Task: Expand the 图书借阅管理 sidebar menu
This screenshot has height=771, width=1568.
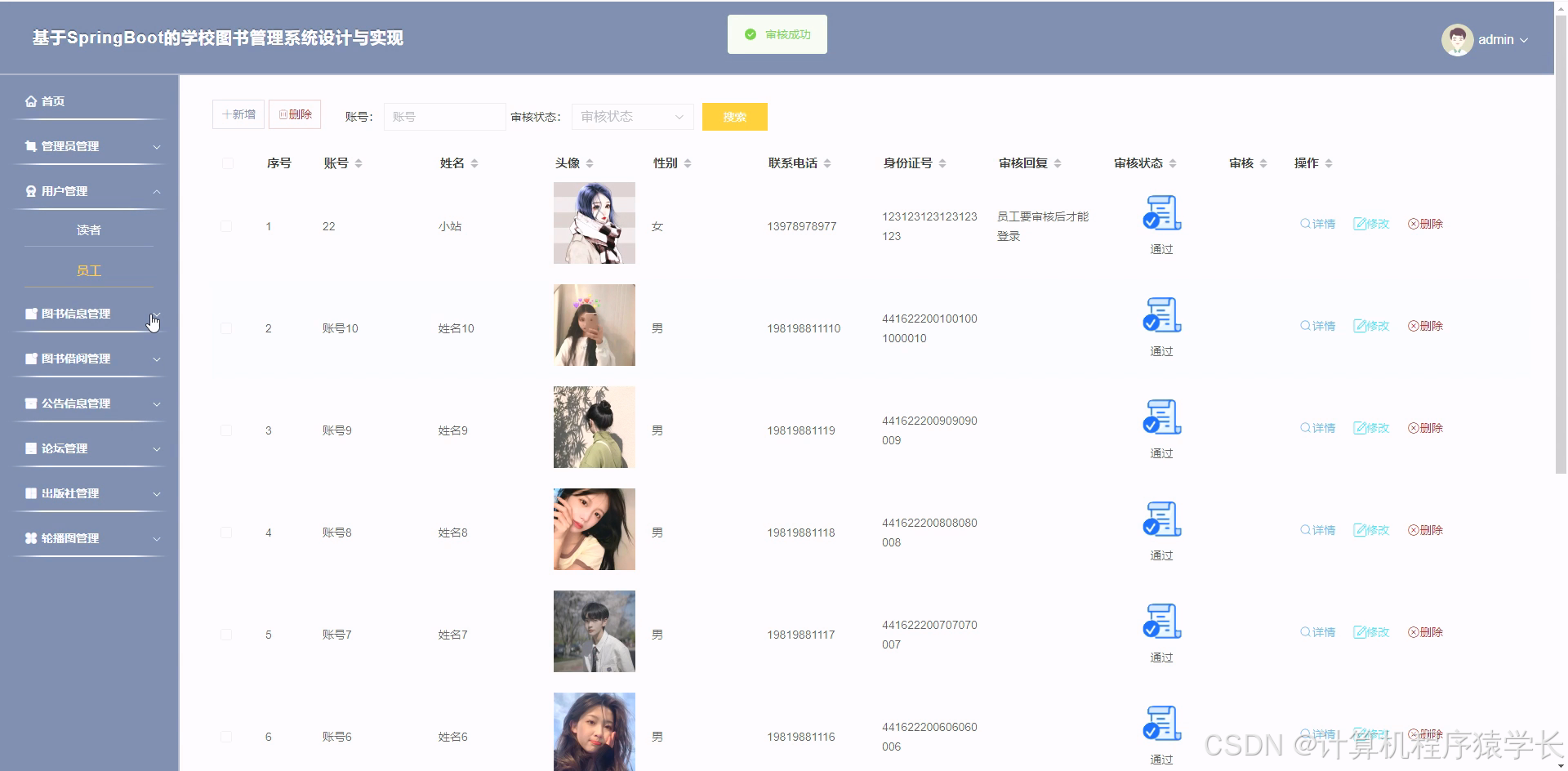Action: click(x=88, y=358)
